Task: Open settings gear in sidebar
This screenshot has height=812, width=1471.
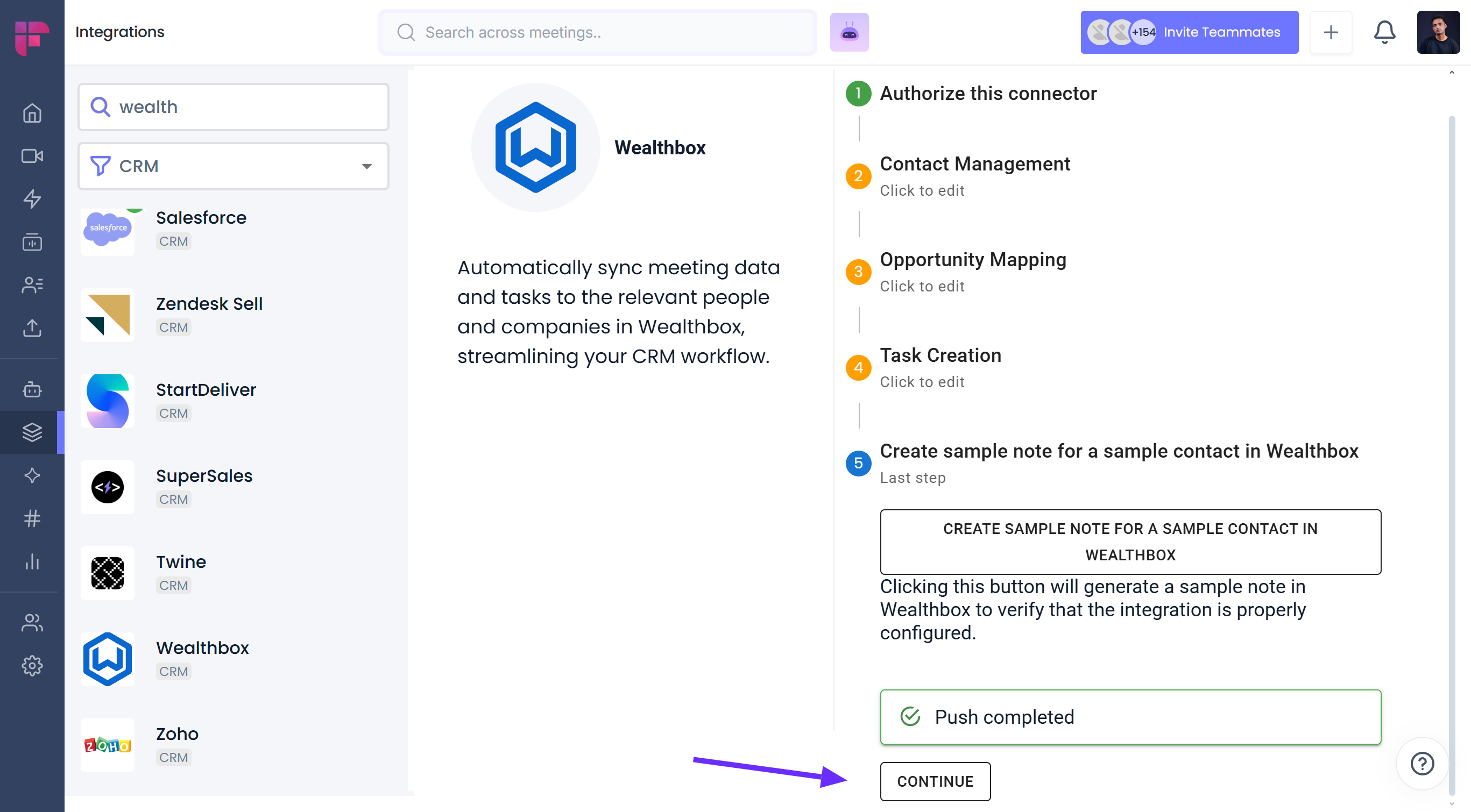Action: click(32, 665)
